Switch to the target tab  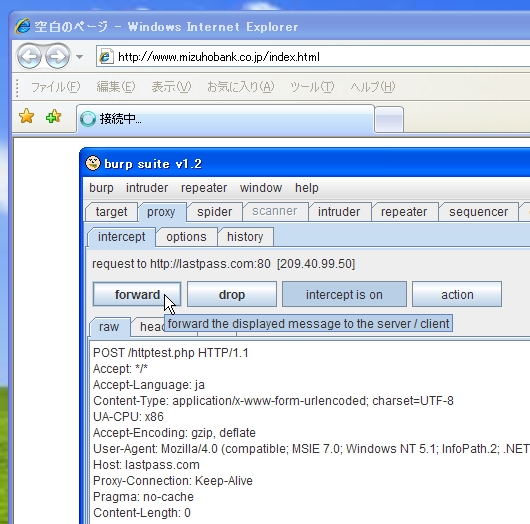coord(111,212)
